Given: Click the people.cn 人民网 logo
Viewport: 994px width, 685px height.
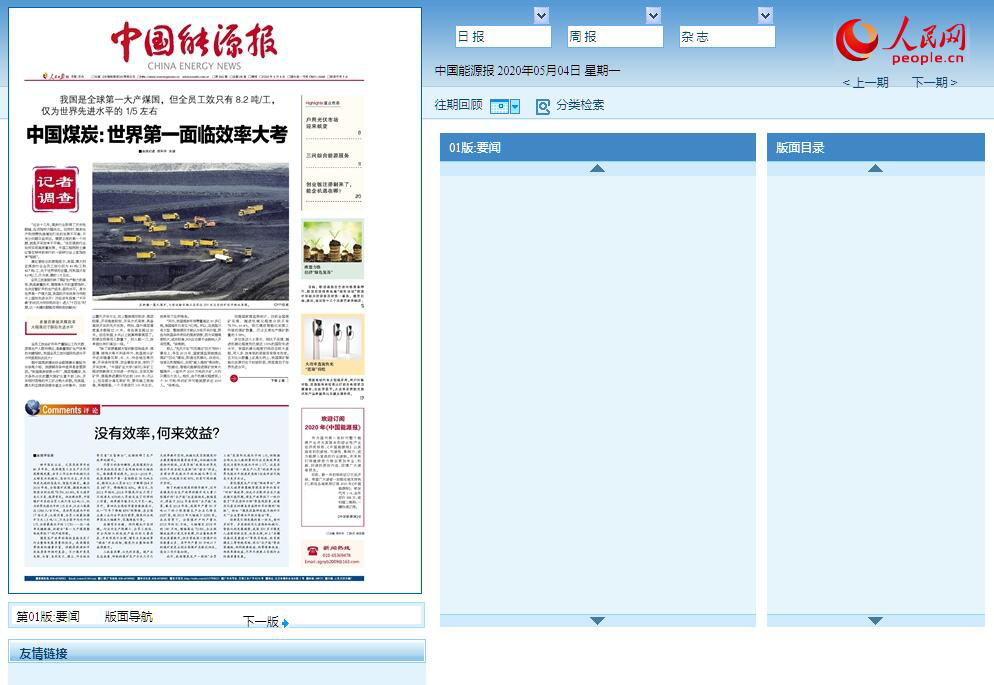Looking at the screenshot, I should (x=901, y=42).
